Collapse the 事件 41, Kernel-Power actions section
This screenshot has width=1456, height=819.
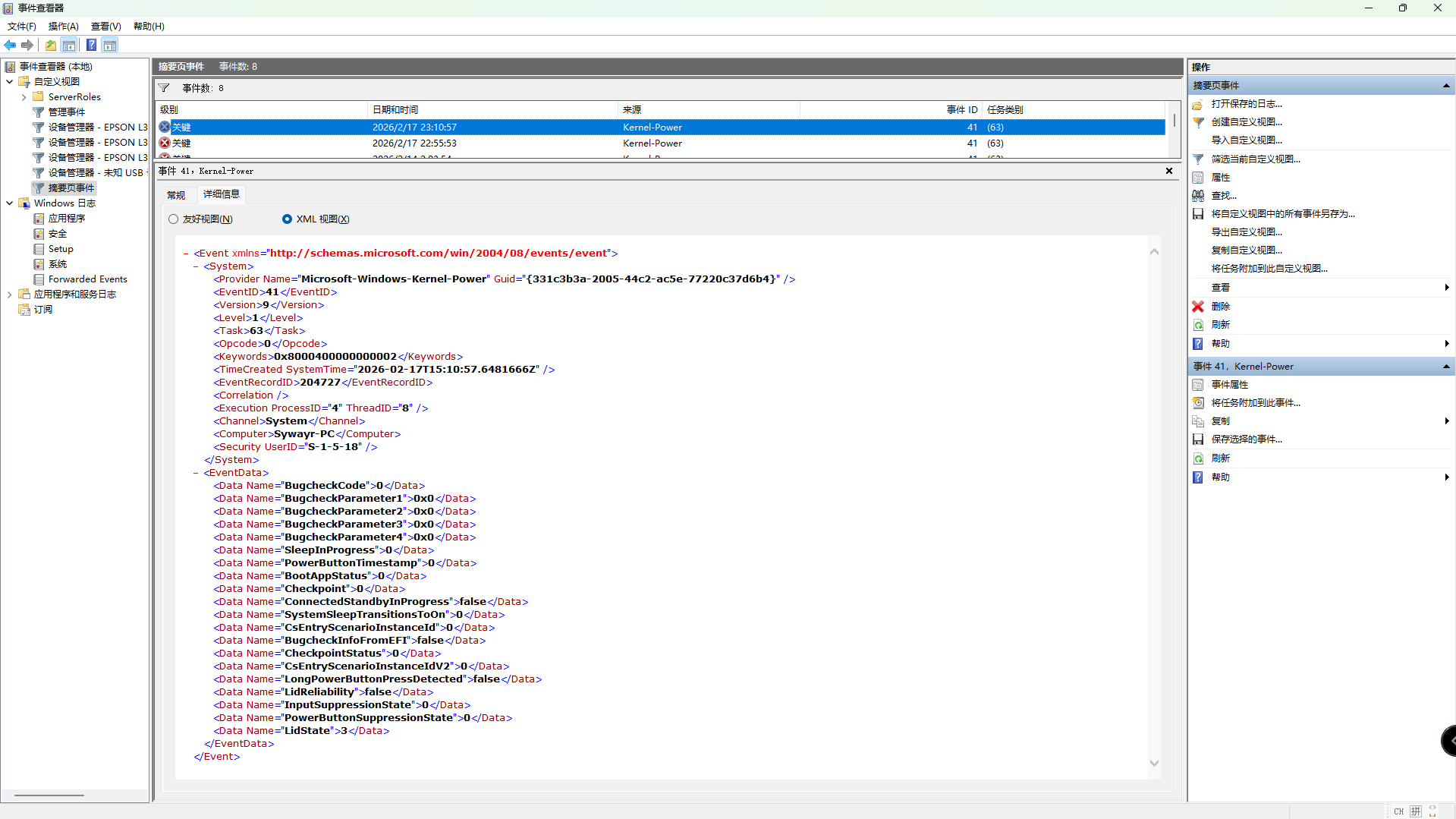pos(1446,367)
